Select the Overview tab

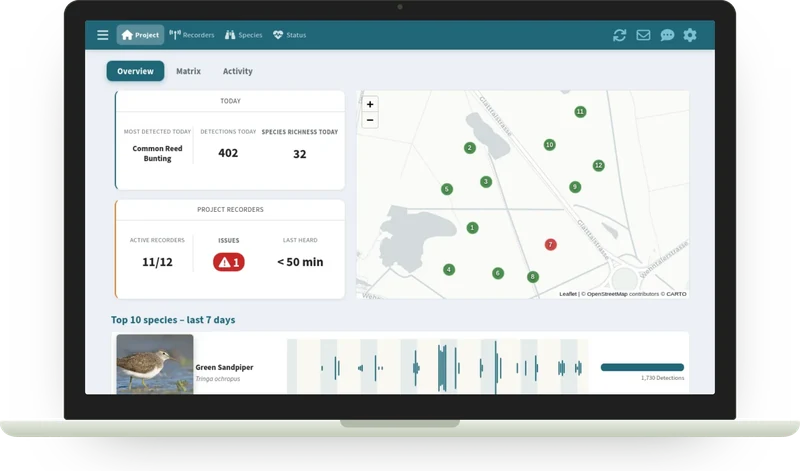point(135,71)
